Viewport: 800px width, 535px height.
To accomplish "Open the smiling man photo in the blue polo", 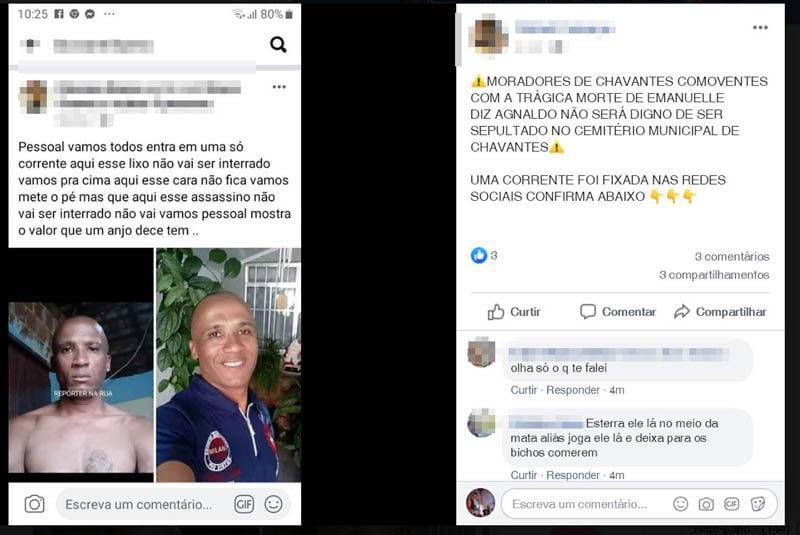I will 229,365.
